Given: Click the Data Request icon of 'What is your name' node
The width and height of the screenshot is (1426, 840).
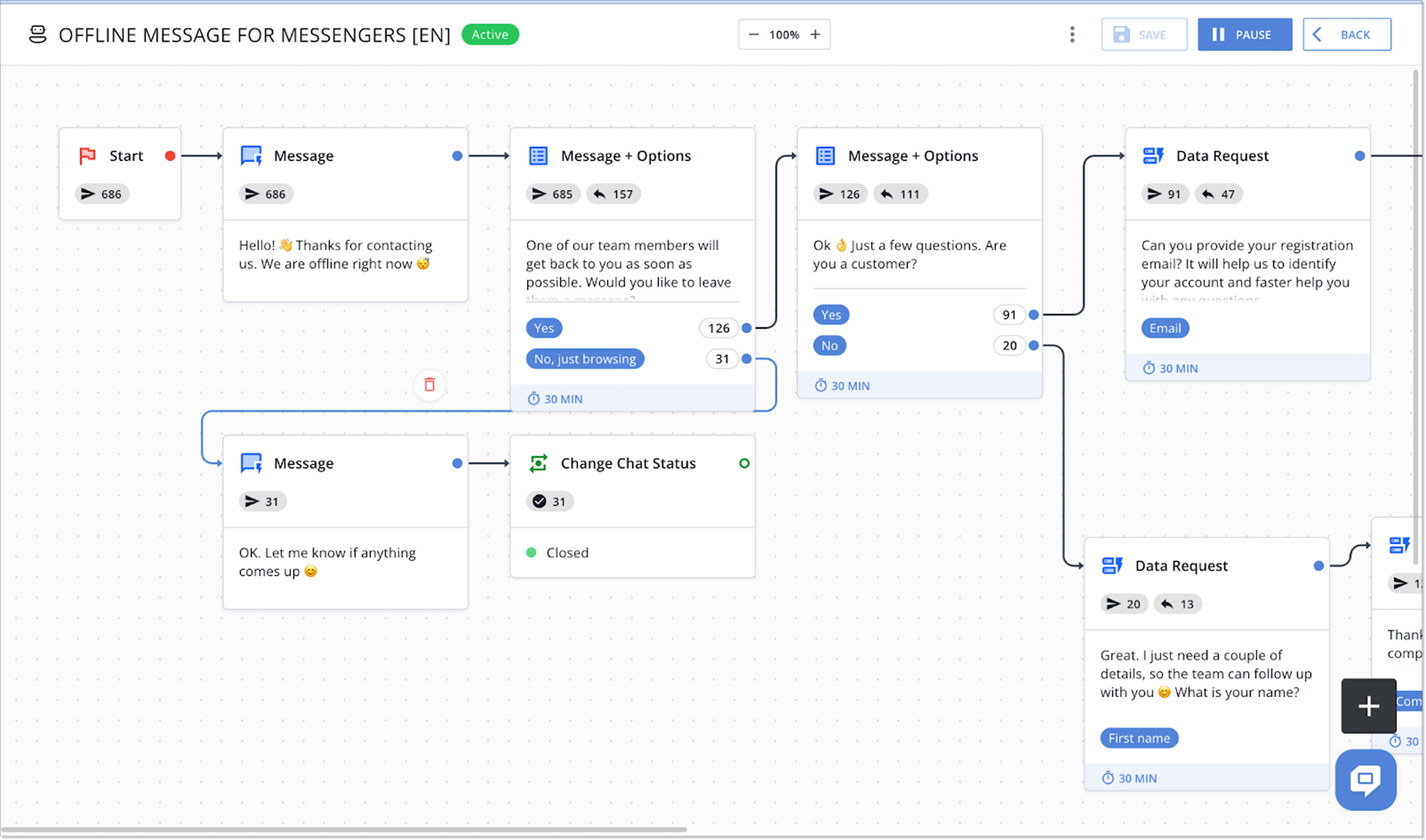Looking at the screenshot, I should tap(1112, 565).
